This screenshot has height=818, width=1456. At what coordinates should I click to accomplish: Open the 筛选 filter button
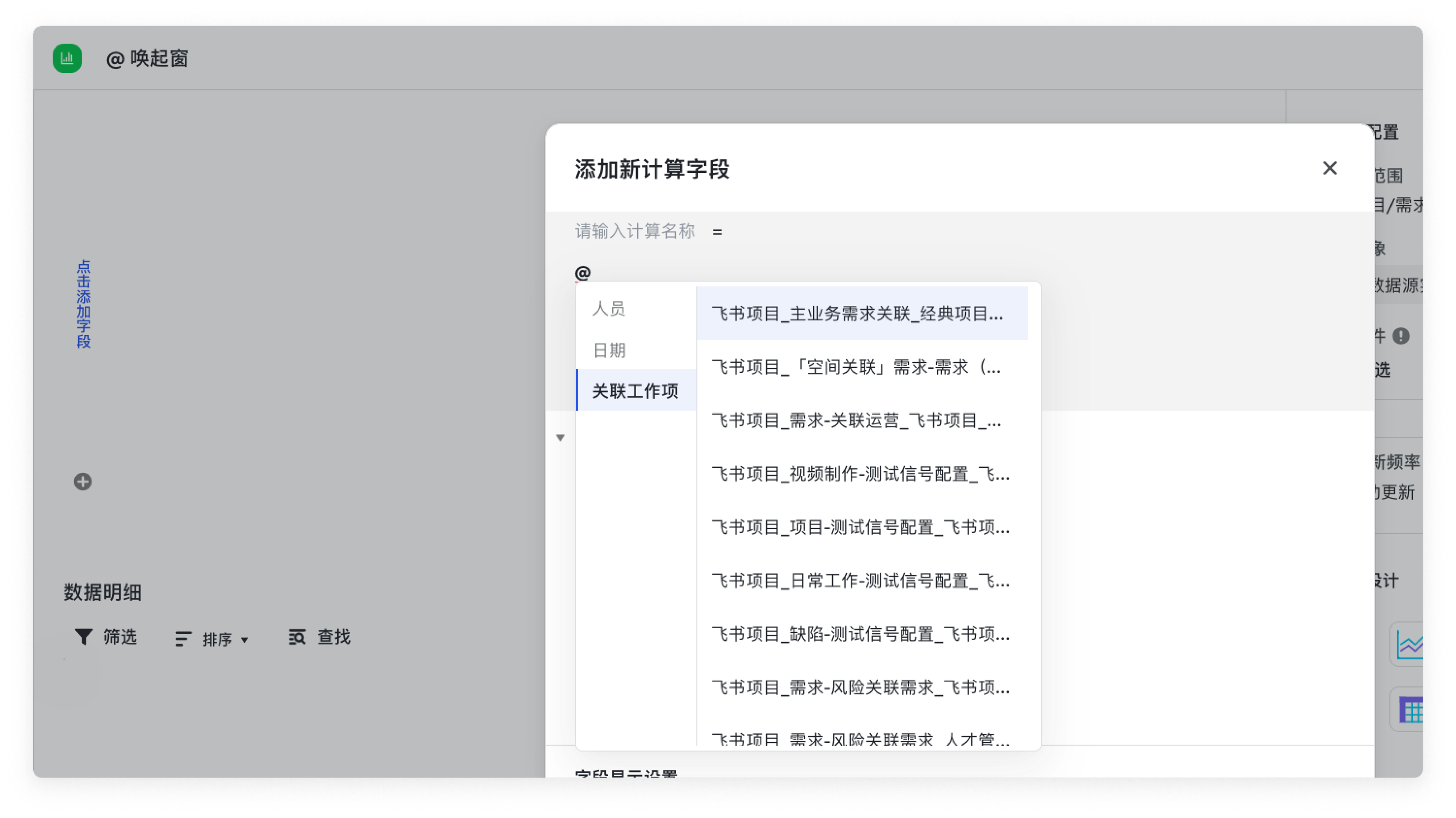[106, 637]
